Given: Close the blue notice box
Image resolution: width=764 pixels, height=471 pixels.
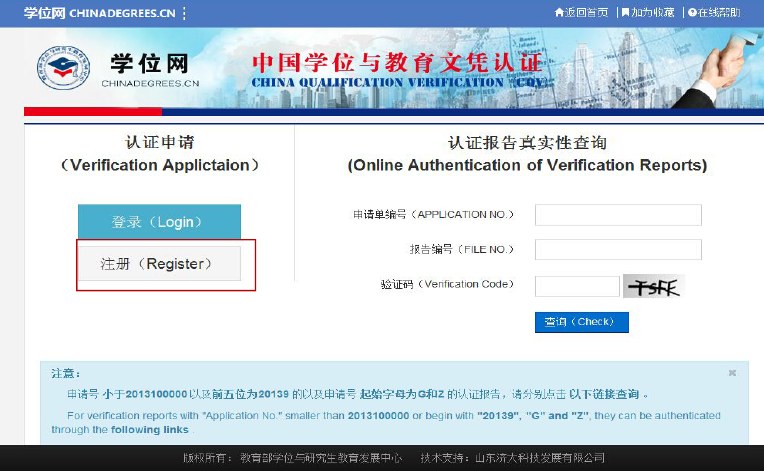Looking at the screenshot, I should pyautogui.click(x=732, y=373).
